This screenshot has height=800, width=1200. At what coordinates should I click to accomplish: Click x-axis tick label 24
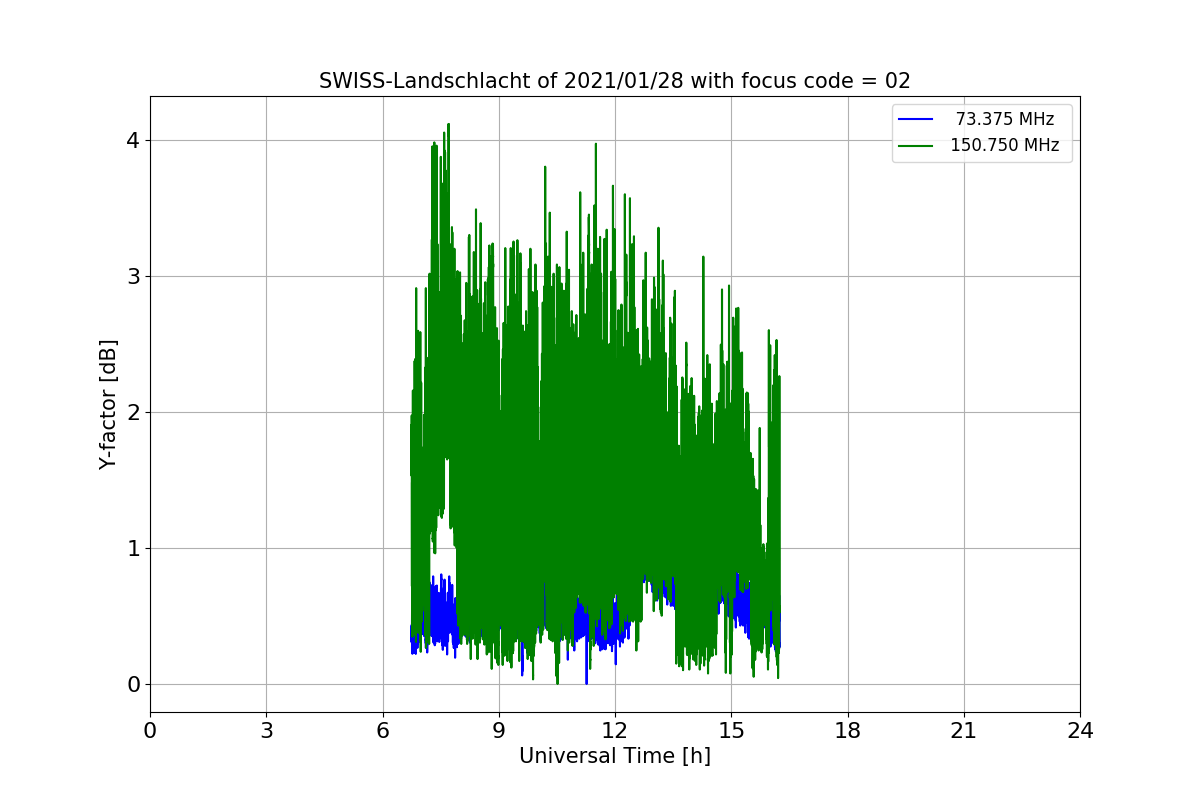pos(1080,731)
